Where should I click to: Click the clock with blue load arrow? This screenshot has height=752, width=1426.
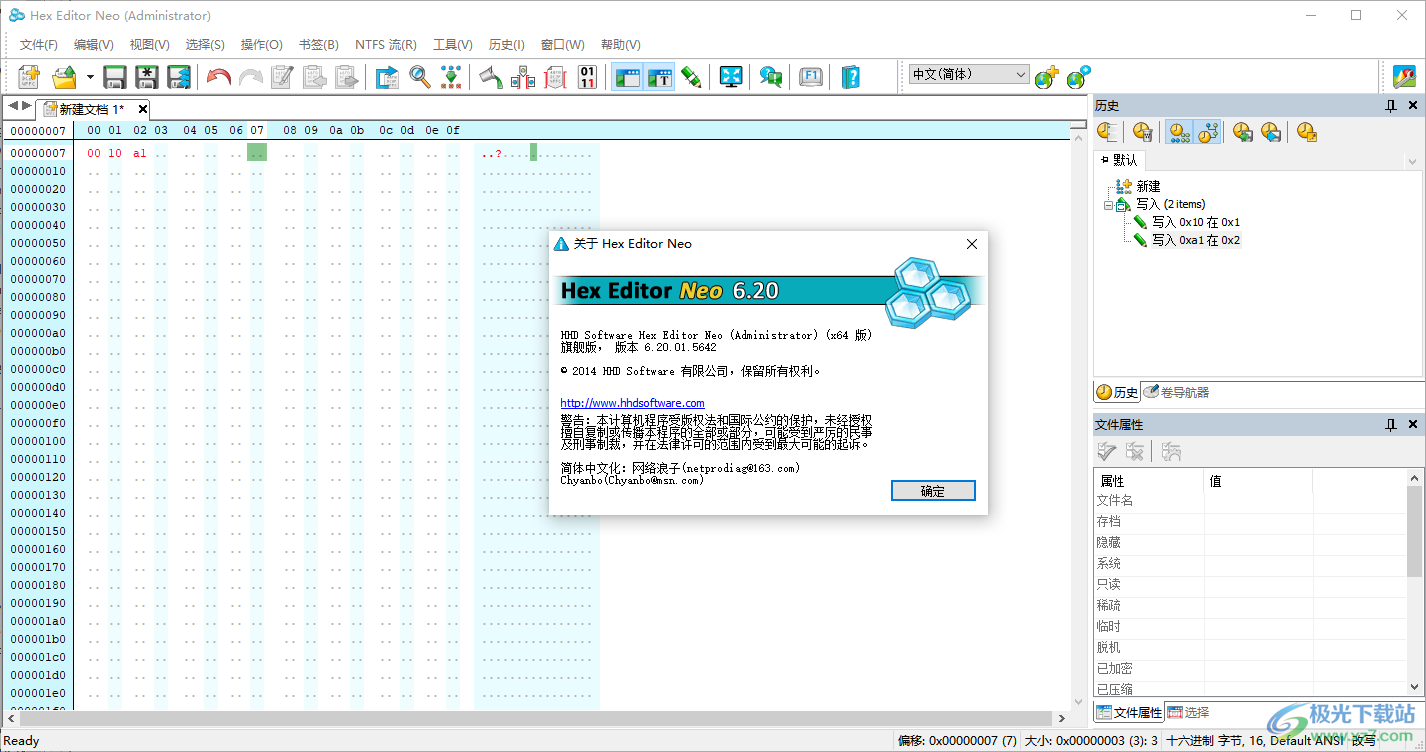point(1271,131)
